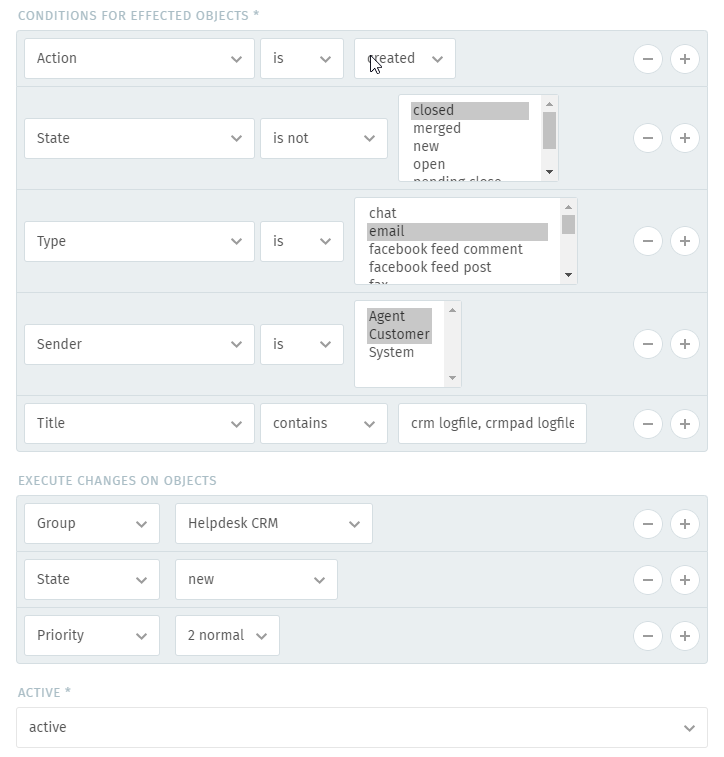Open the 'contains' operator dropdown
This screenshot has height=757, width=724.
(324, 424)
